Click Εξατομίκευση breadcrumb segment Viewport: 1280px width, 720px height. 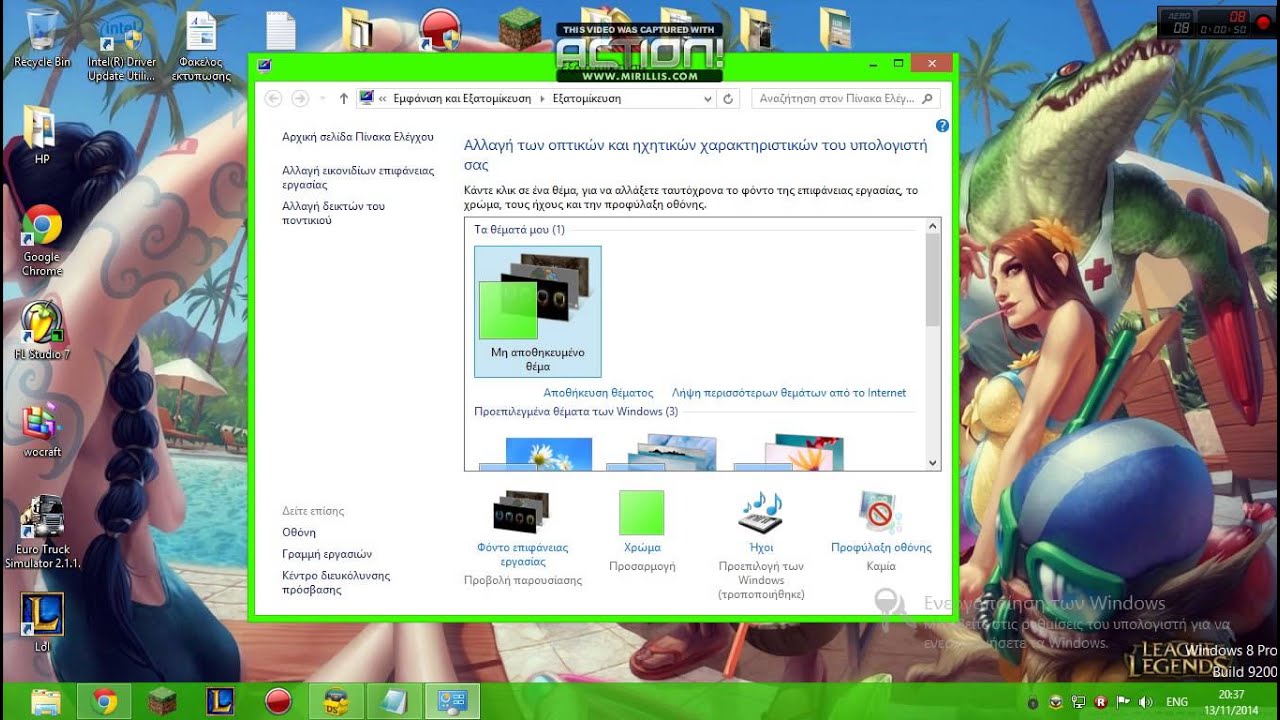click(587, 99)
